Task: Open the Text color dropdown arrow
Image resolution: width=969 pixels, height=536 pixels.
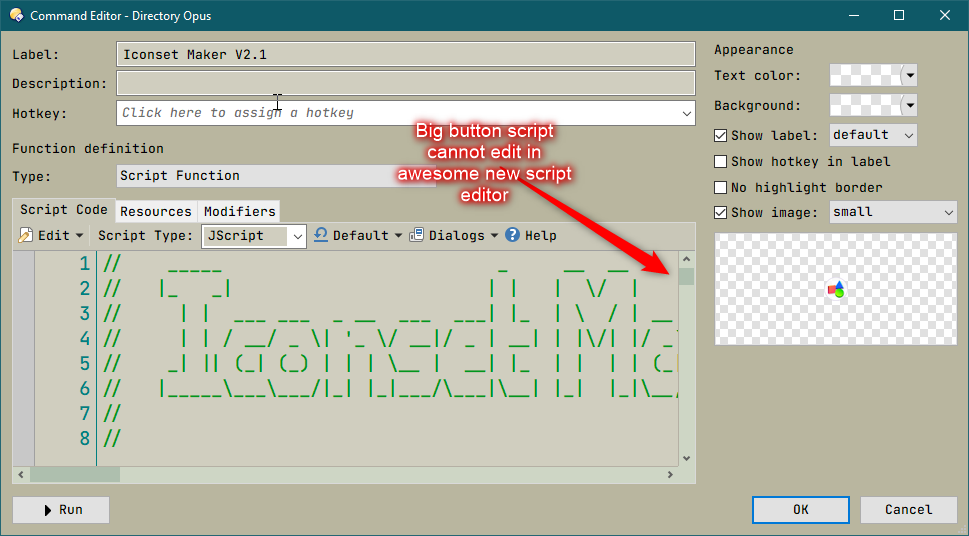Action: (909, 76)
